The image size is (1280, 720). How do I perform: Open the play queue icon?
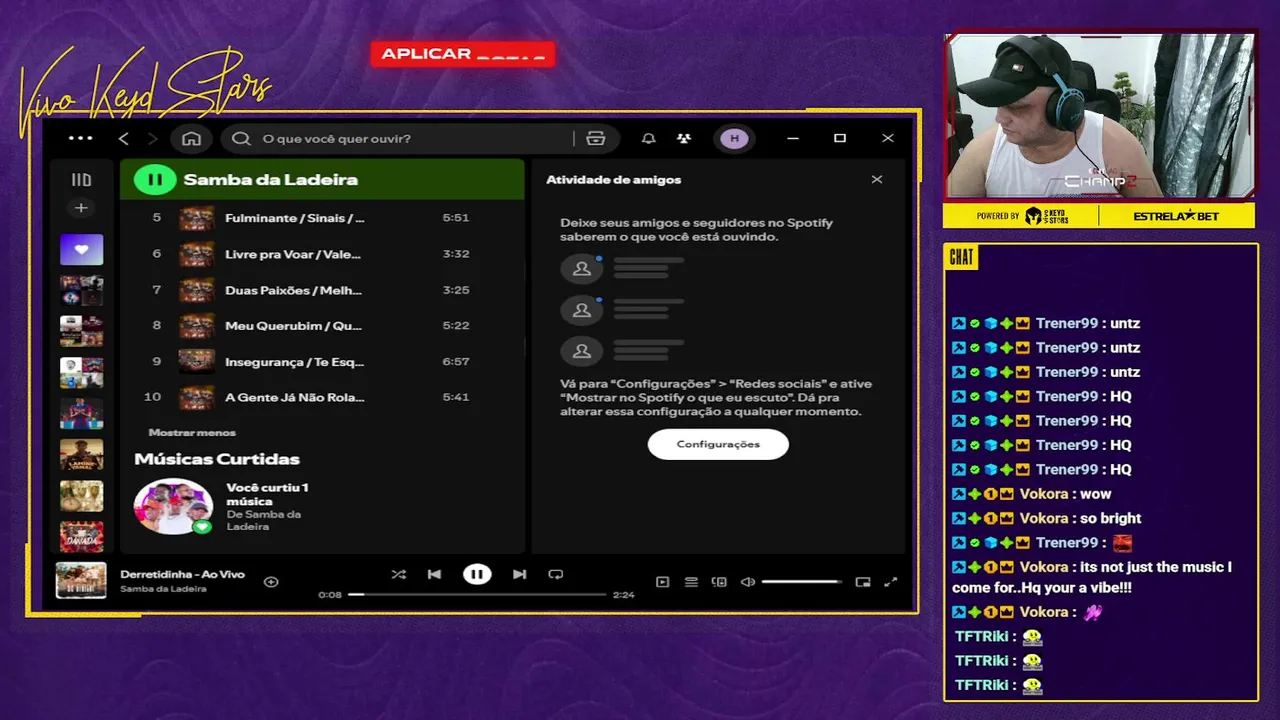click(x=691, y=582)
